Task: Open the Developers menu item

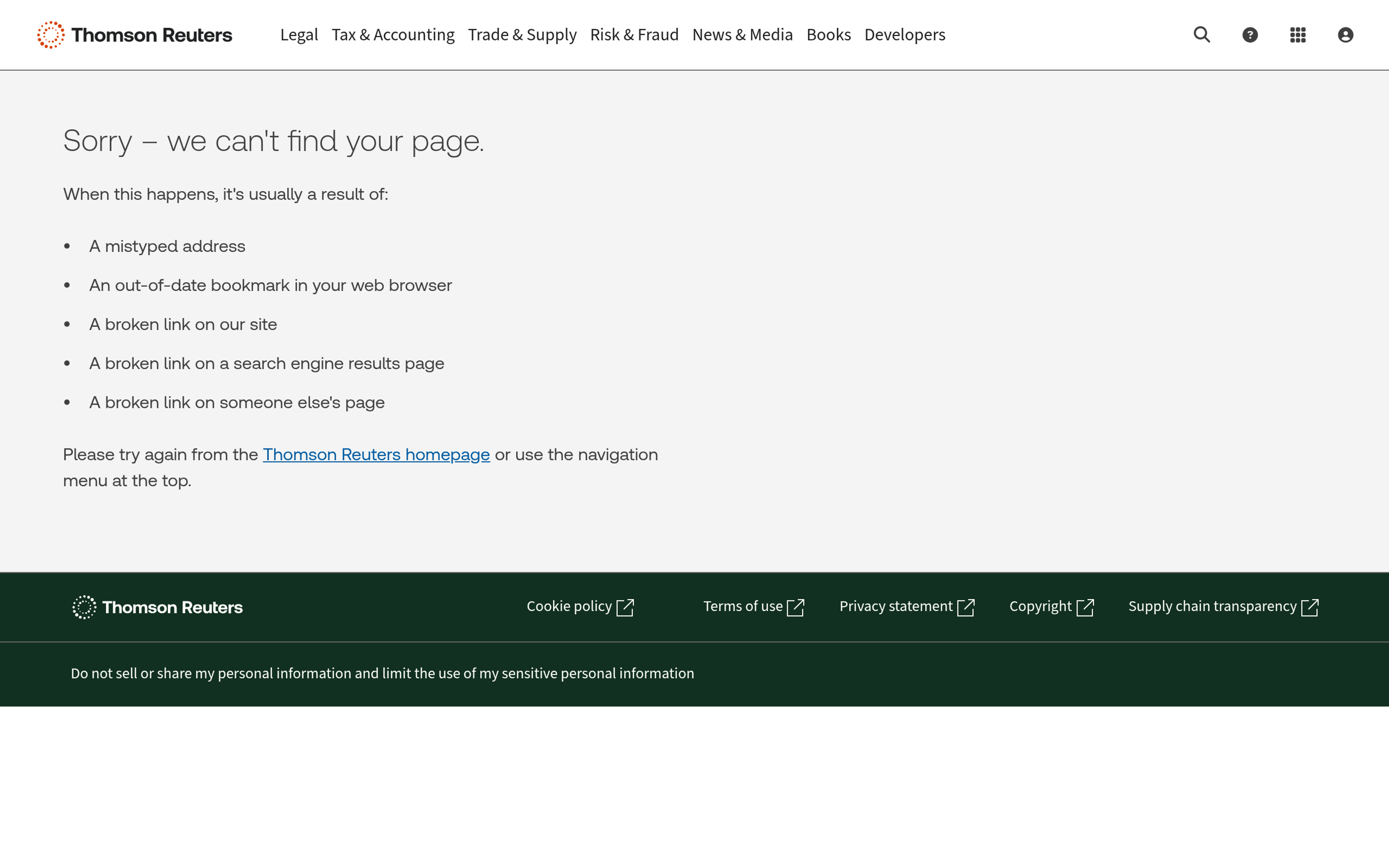Action: (905, 35)
